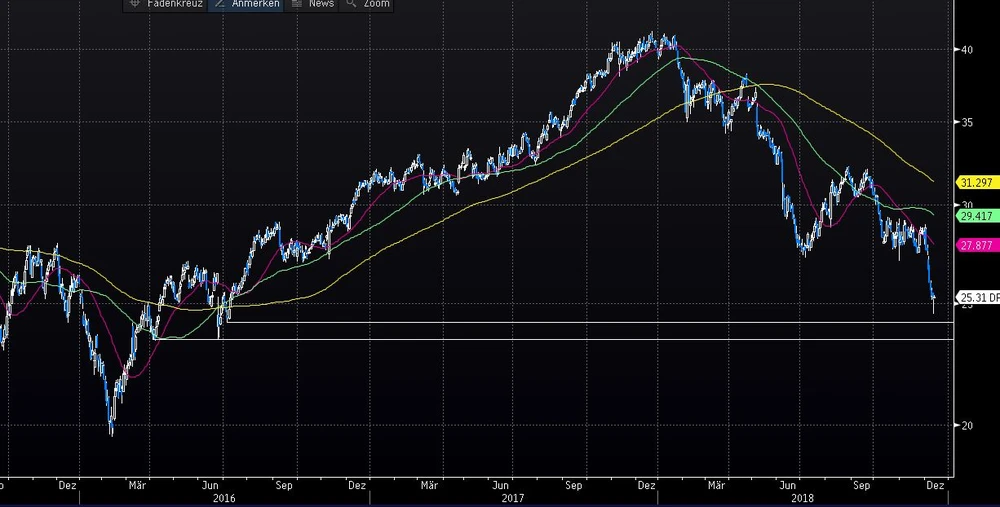Click the white 25.31 last price tag

(x=975, y=297)
